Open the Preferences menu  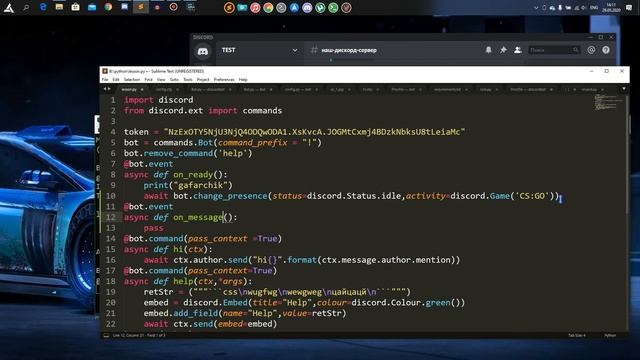pos(224,80)
